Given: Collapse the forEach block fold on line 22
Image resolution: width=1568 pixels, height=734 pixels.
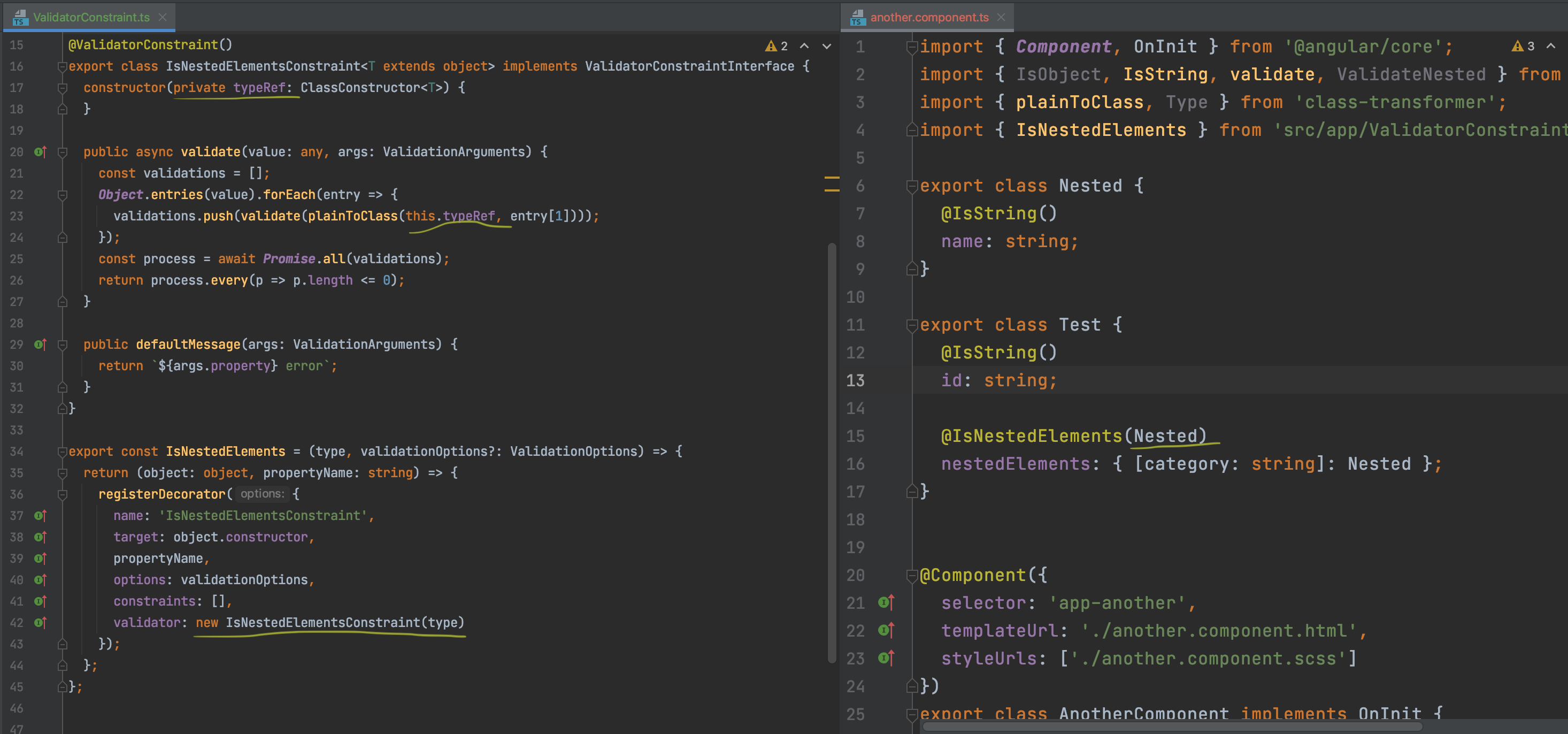Looking at the screenshot, I should click(x=62, y=195).
